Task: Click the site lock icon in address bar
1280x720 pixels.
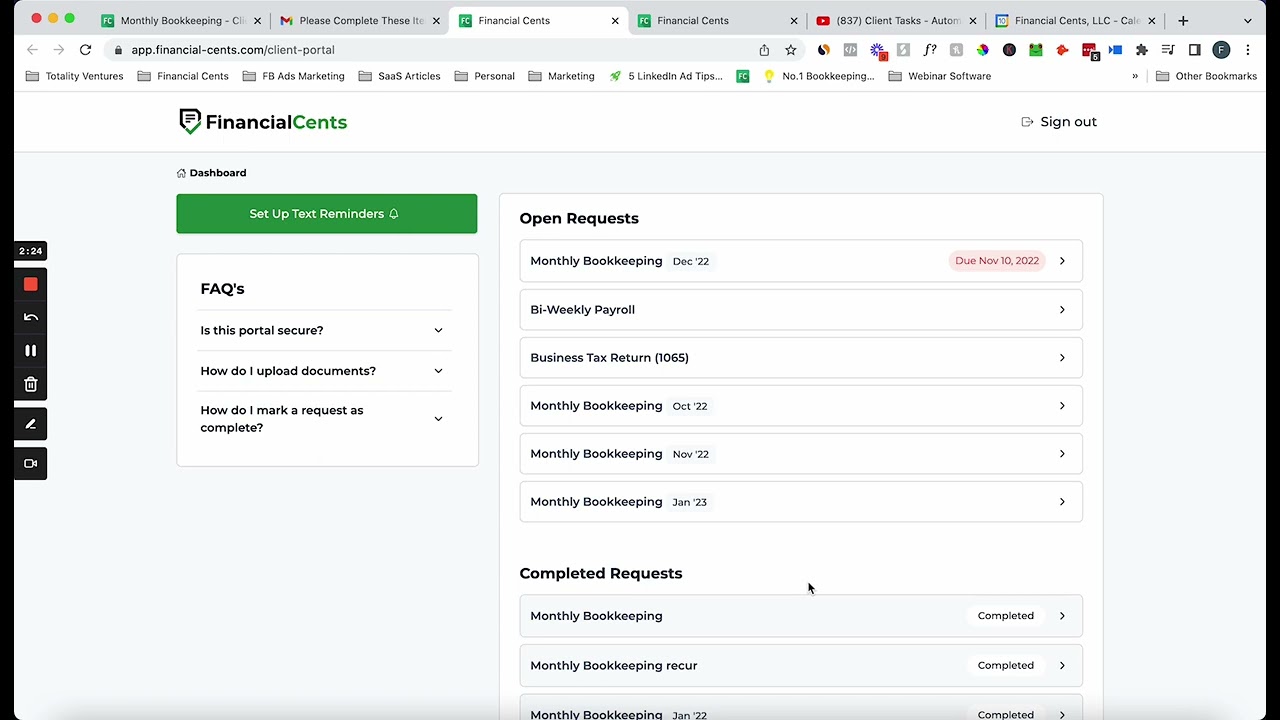Action: 119,50
